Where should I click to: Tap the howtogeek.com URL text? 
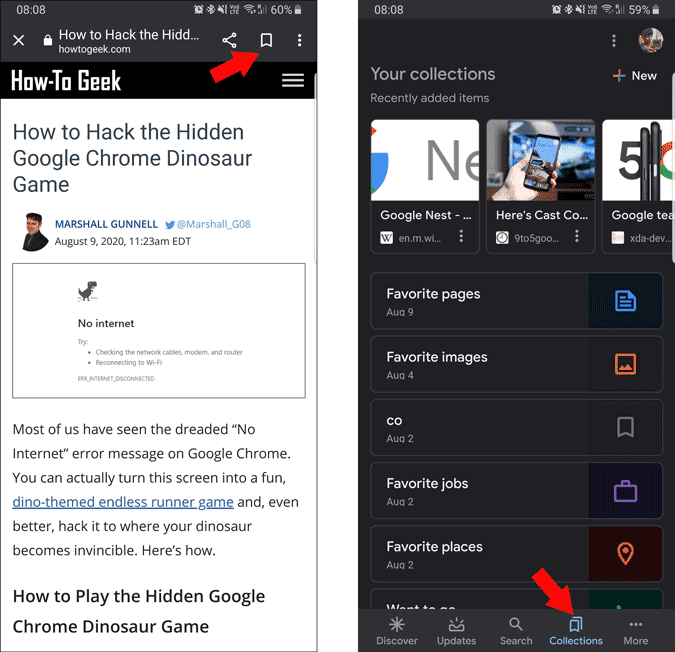(94, 49)
